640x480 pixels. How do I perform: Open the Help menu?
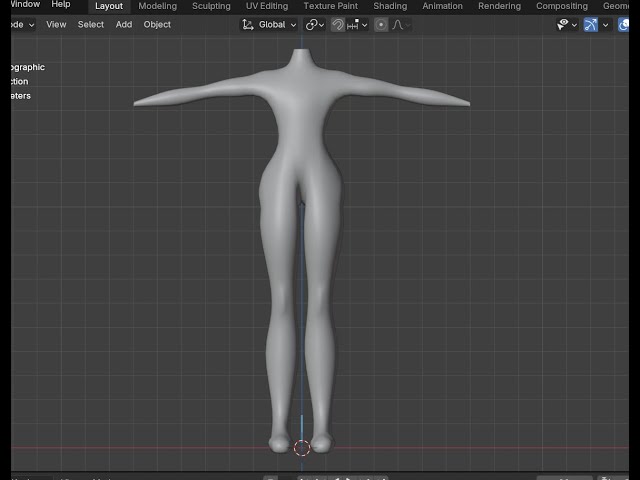tap(61, 4)
